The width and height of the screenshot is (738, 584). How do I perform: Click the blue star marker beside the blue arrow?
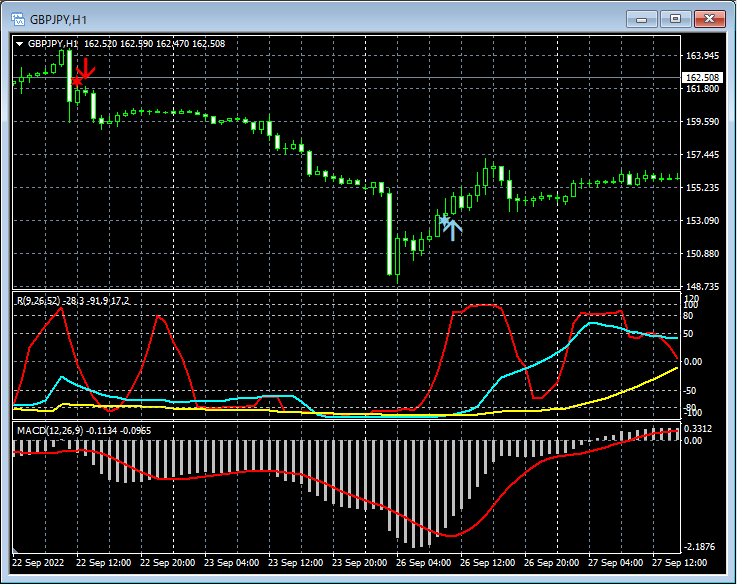coord(444,218)
